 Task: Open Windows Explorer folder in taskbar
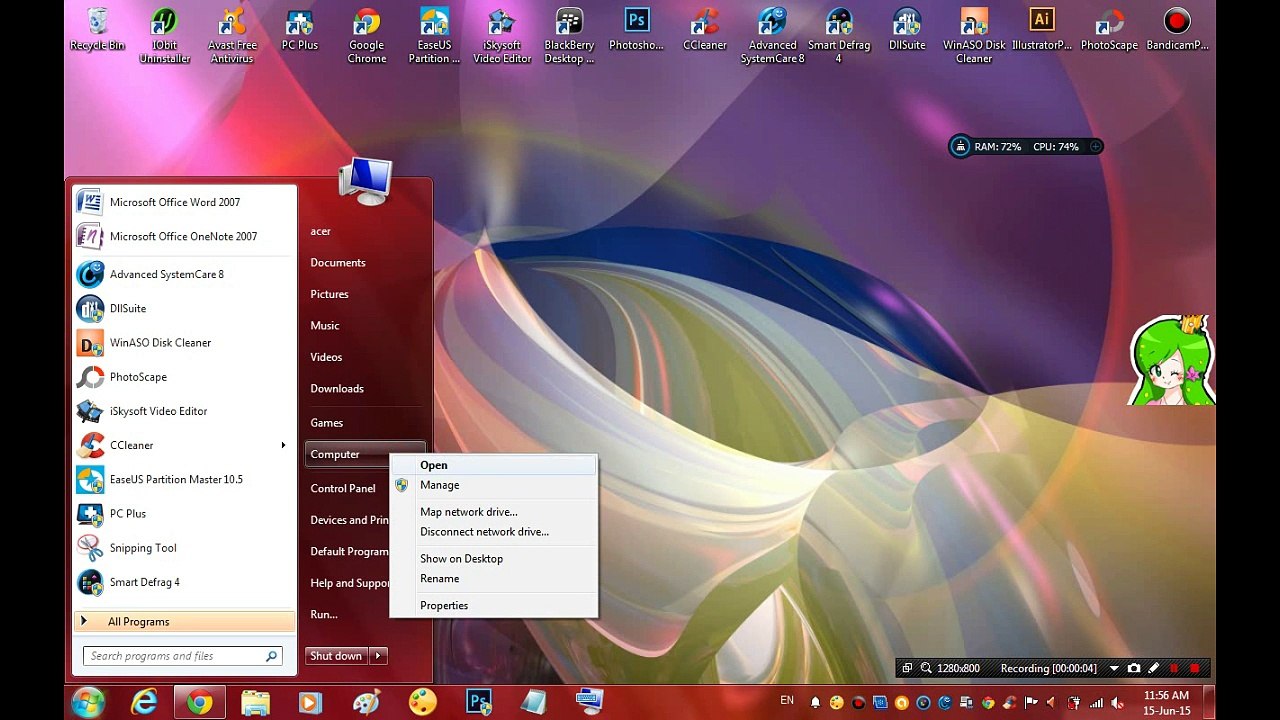pos(255,703)
